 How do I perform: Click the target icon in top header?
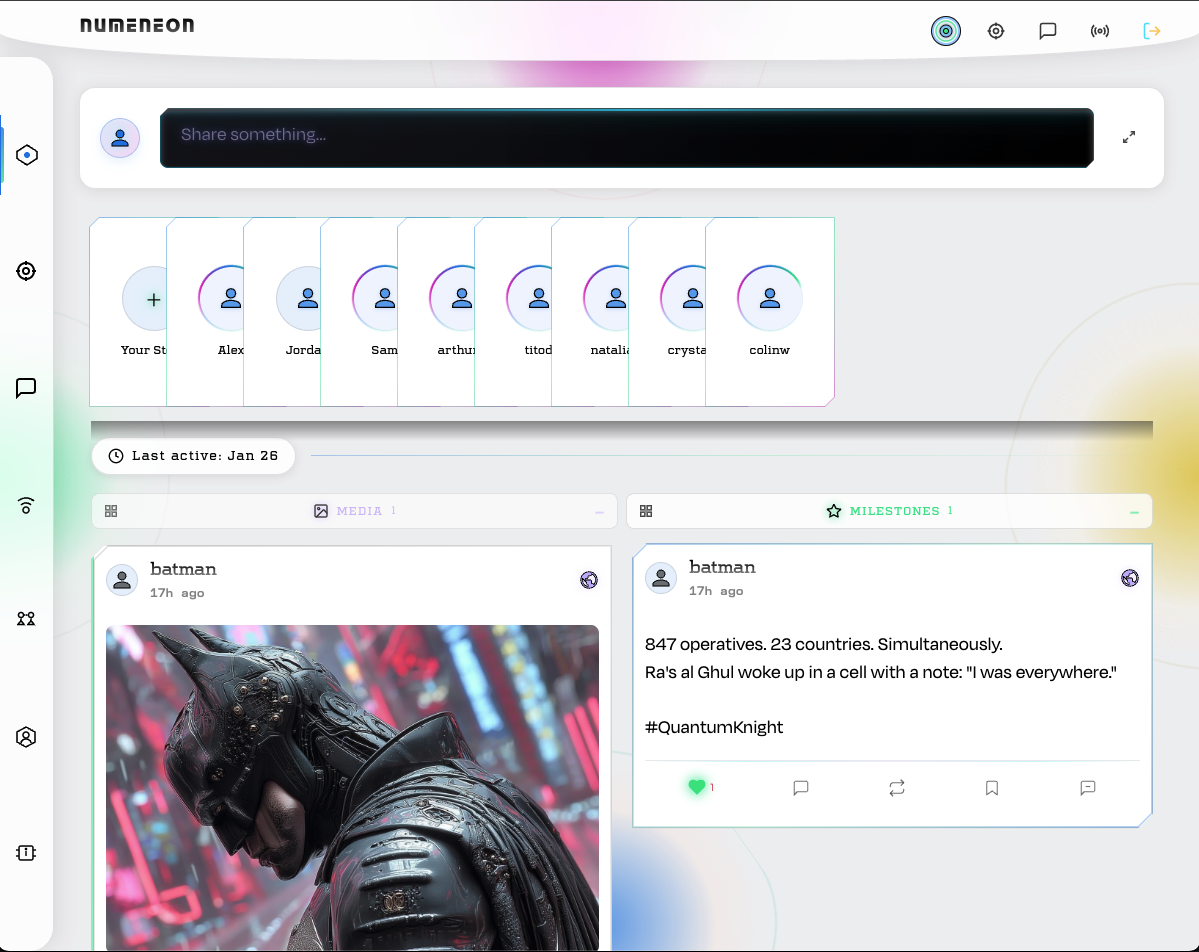996,31
